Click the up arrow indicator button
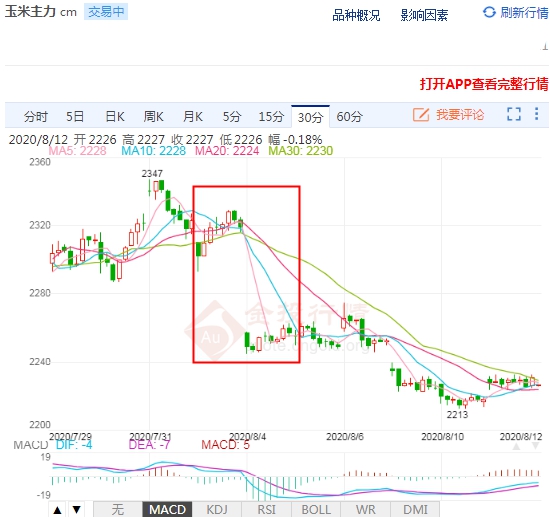550x517 pixels. click(58, 510)
